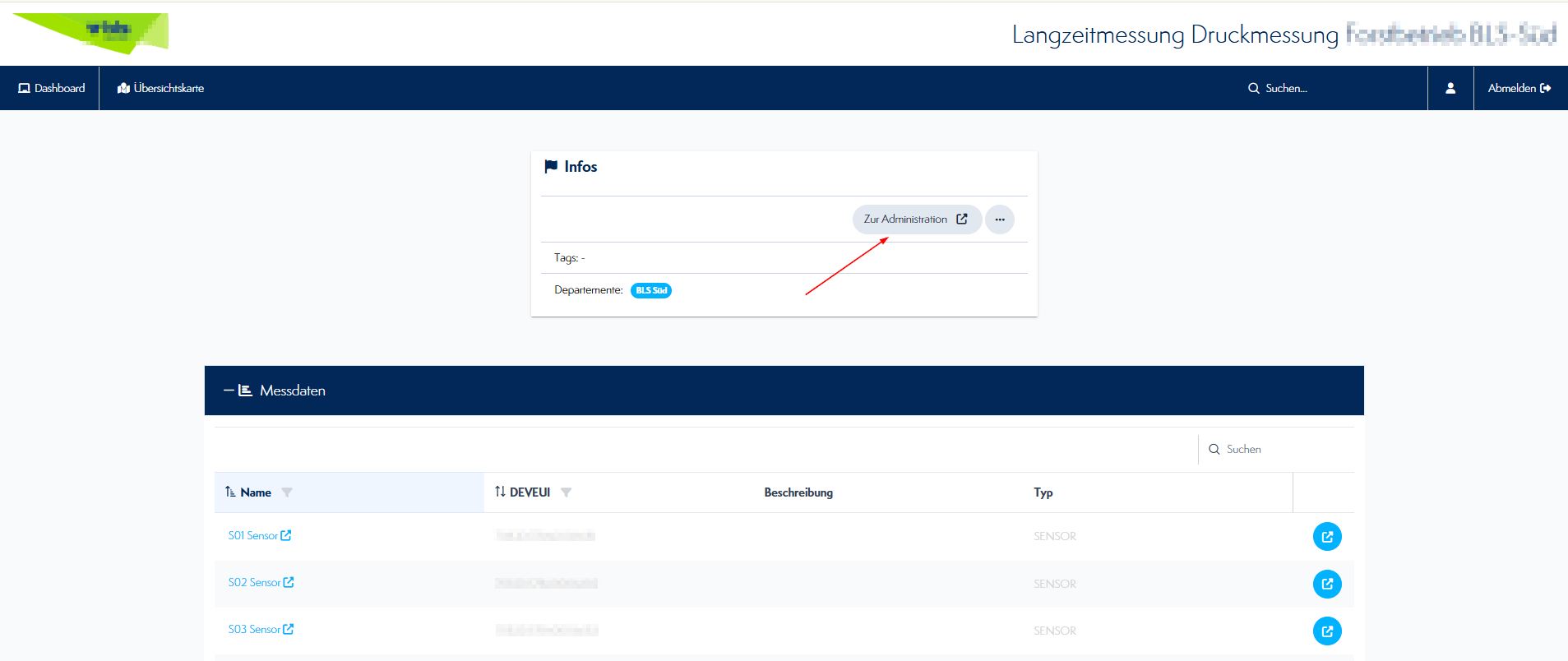Screen dimensions: 1568x661
Task: Click the filter icon in Name column
Action: click(x=287, y=492)
